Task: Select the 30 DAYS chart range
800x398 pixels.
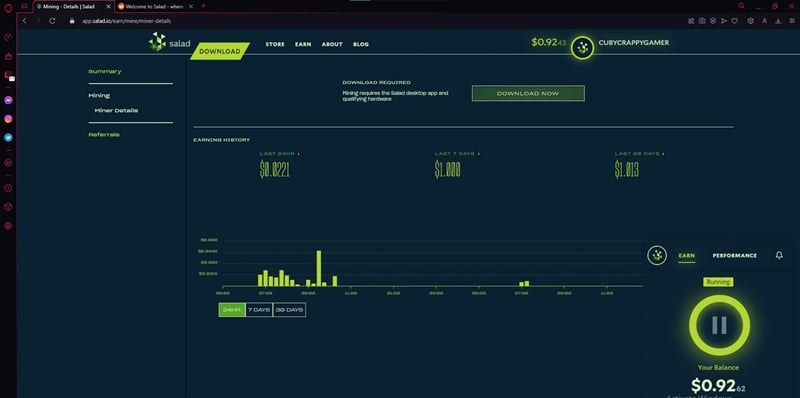Action: coord(289,310)
